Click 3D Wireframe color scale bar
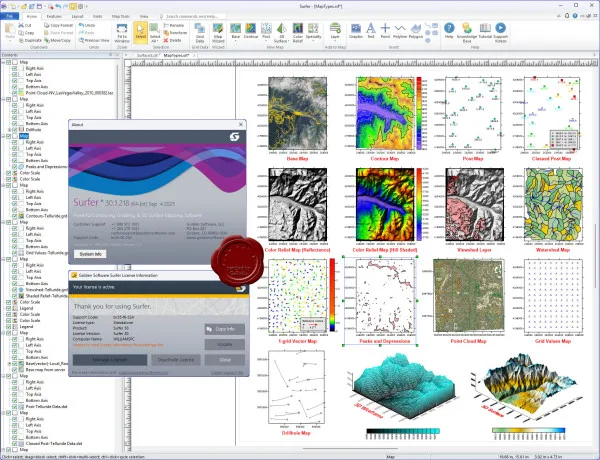This screenshot has width=600, height=460. point(403,431)
